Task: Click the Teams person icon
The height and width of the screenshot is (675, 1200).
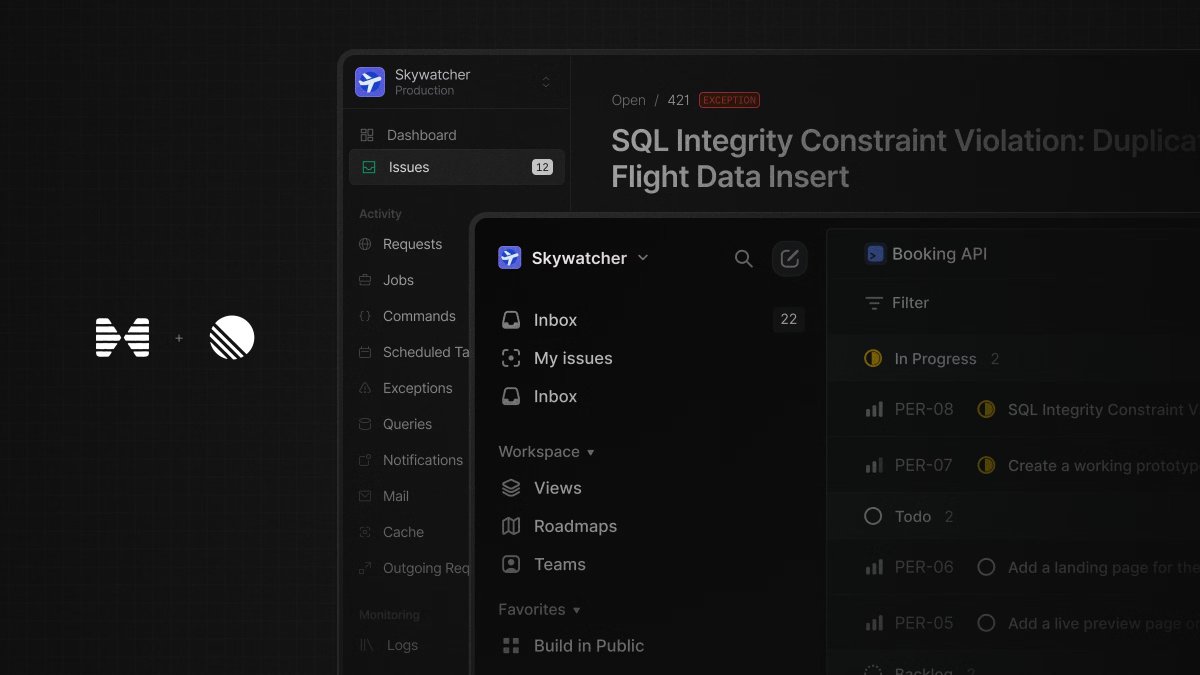Action: pyautogui.click(x=511, y=564)
